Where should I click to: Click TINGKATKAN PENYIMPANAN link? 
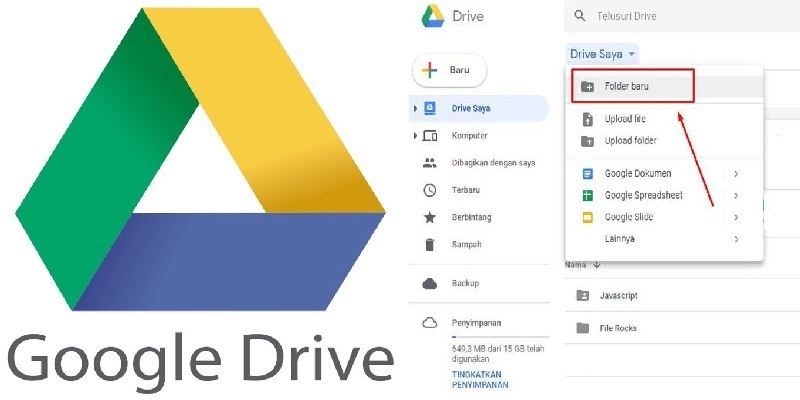click(480, 380)
